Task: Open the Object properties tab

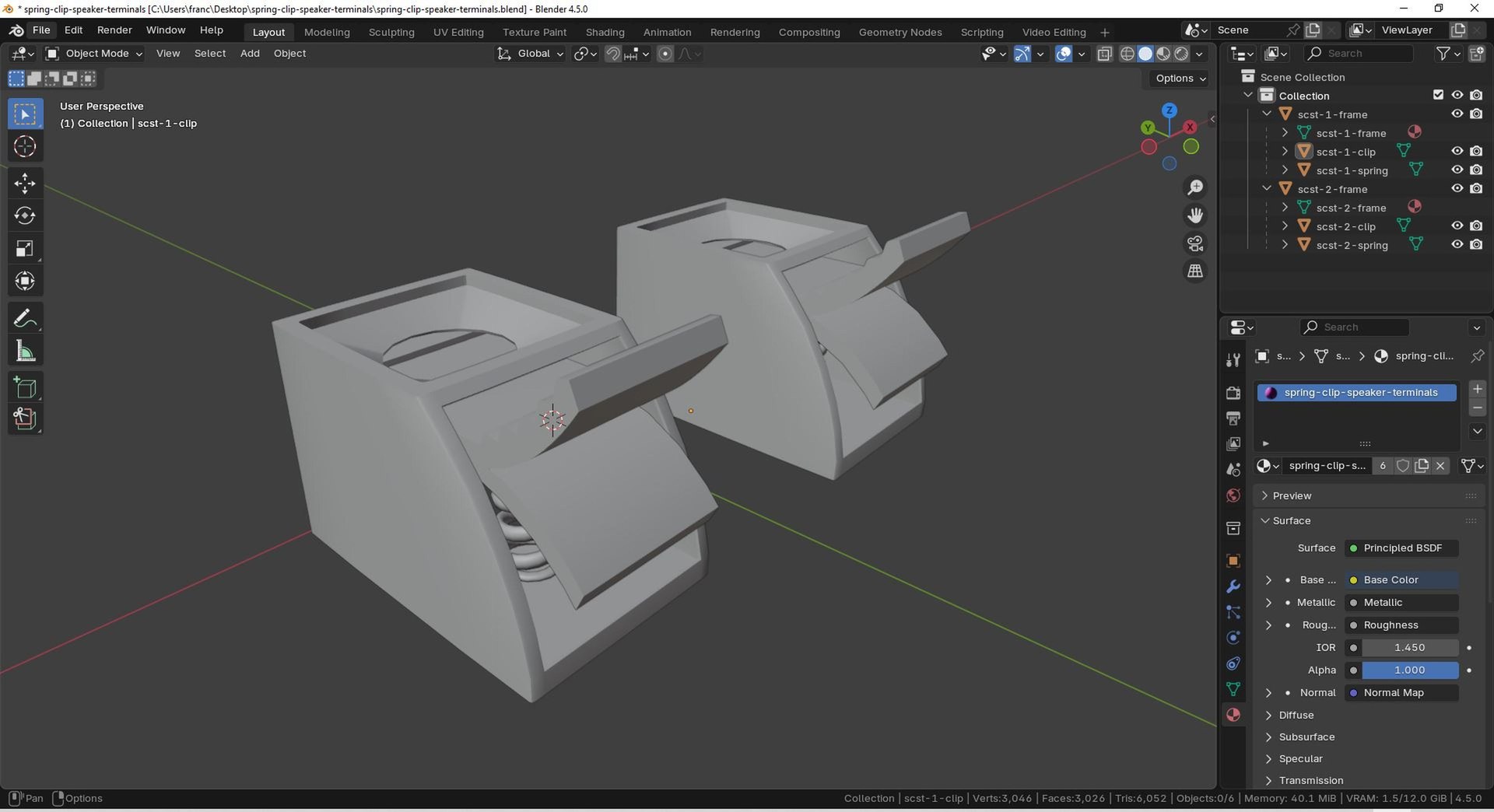Action: pyautogui.click(x=1233, y=561)
